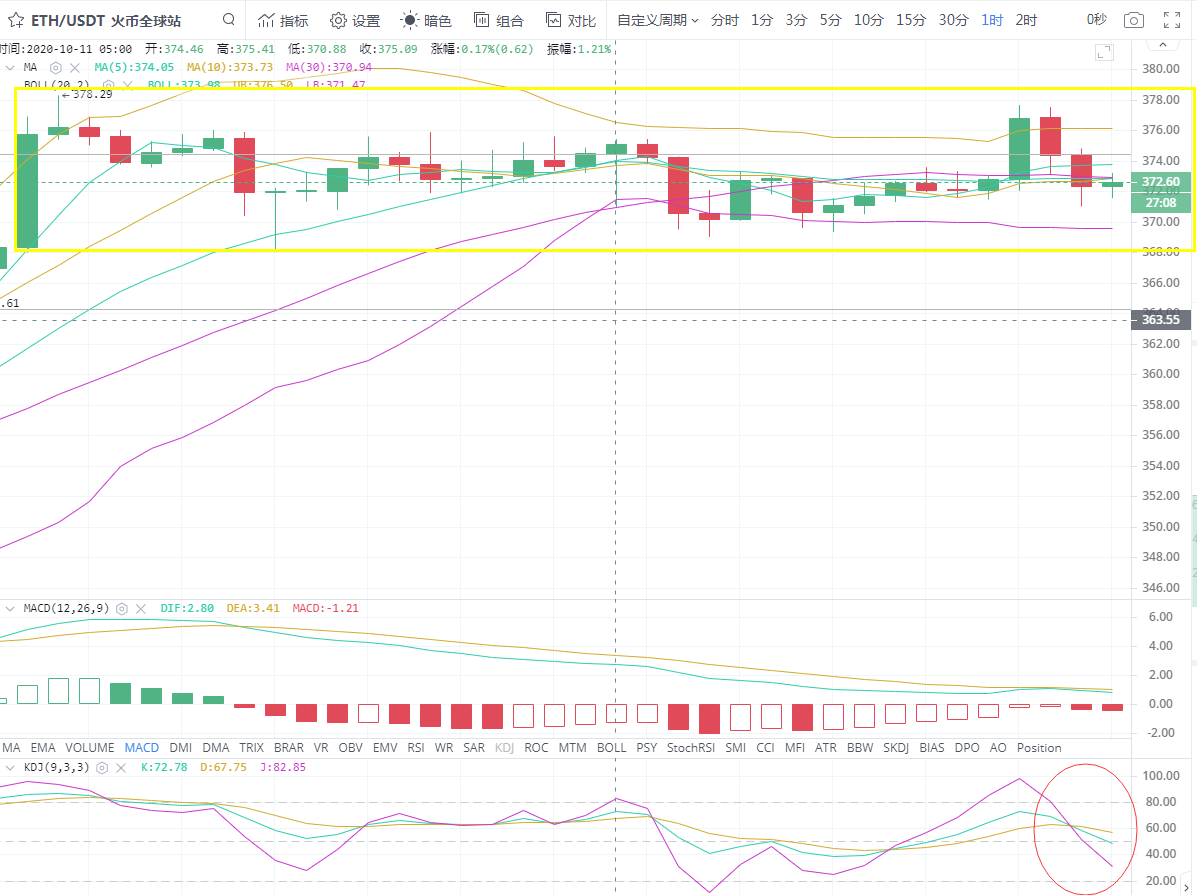
Task: Add ETH/USDT to favorites with star icon
Action: tap(16, 20)
